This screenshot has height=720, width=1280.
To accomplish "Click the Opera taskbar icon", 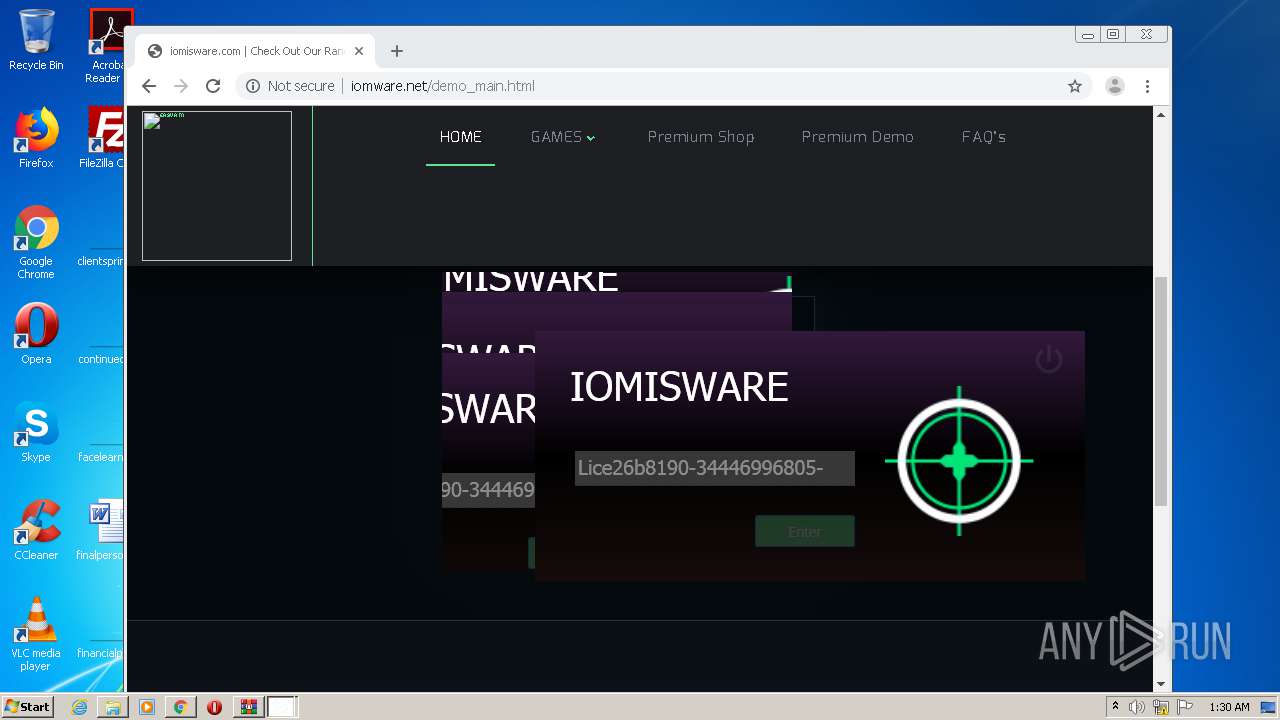I will point(214,707).
